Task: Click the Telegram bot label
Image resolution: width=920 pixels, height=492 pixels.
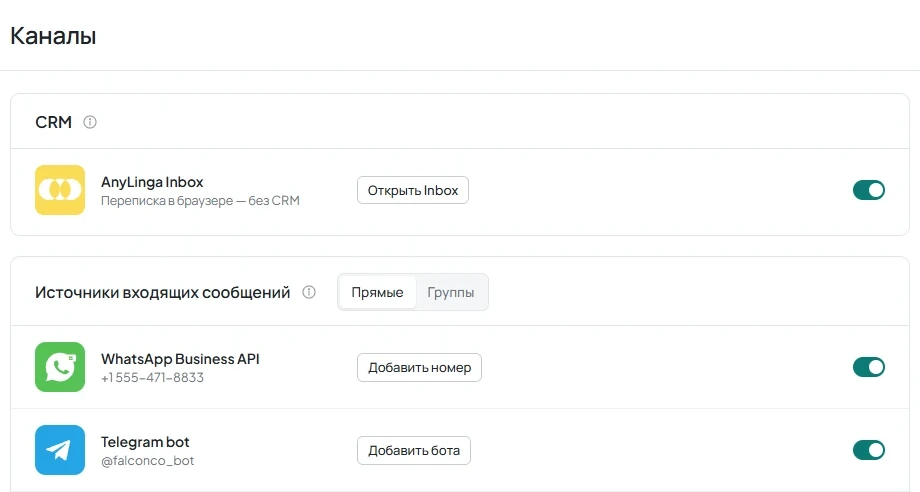Action: (145, 442)
